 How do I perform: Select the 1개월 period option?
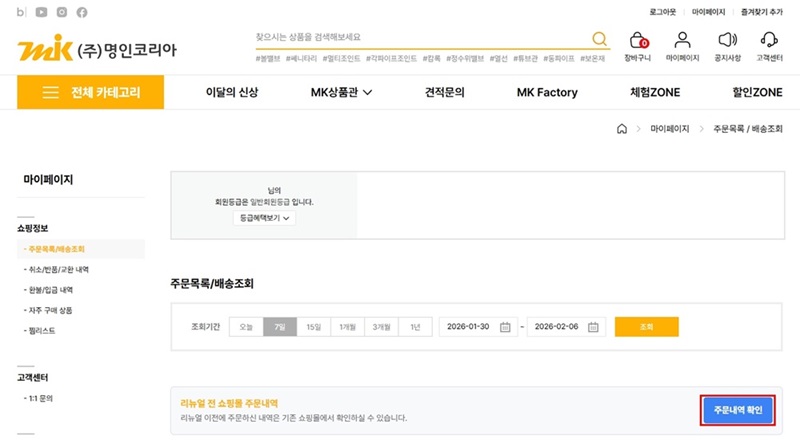(x=347, y=327)
